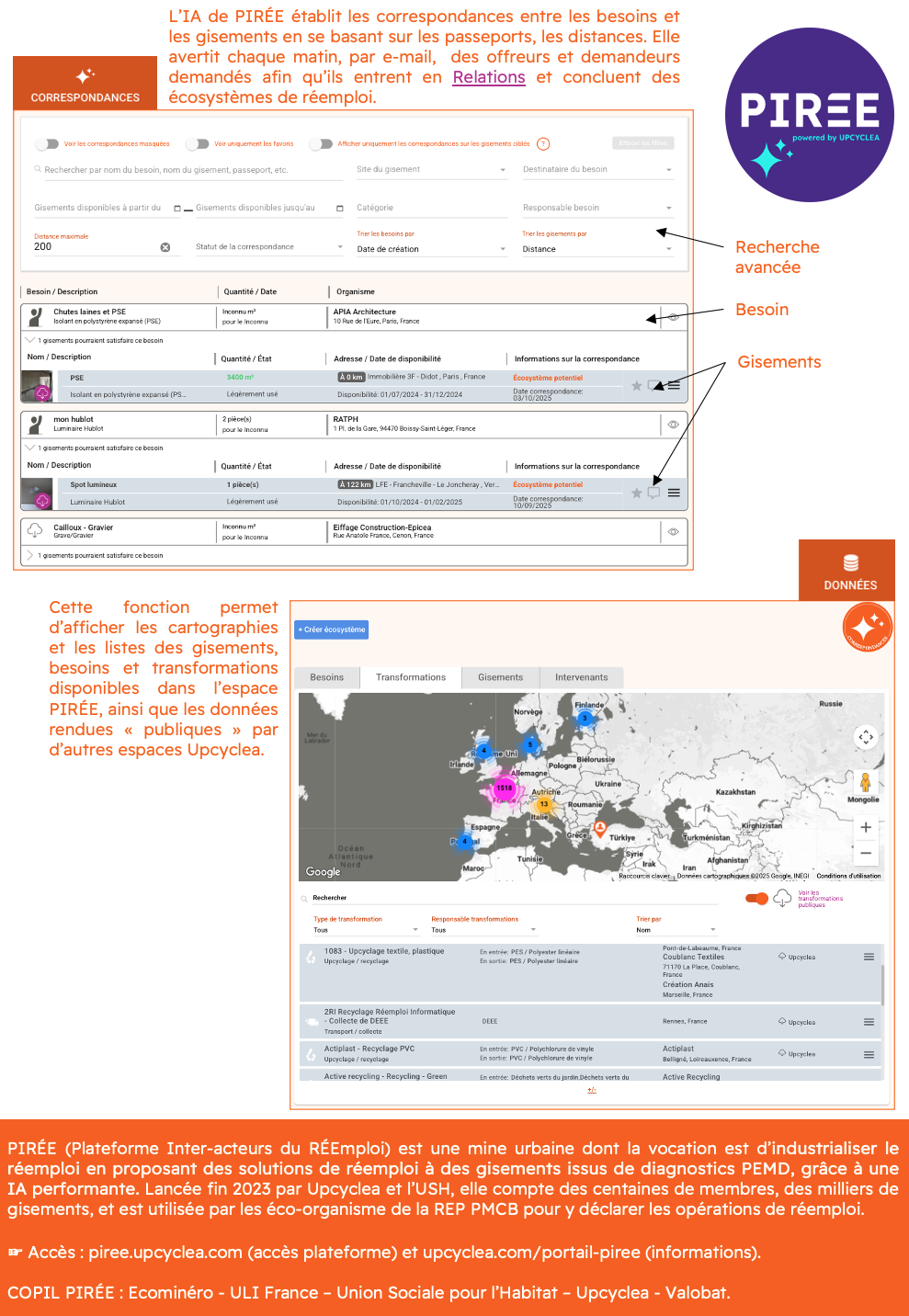Screen dimensions: 909x1316
Task: Click the Créer écosystème button
Action: [x=332, y=630]
